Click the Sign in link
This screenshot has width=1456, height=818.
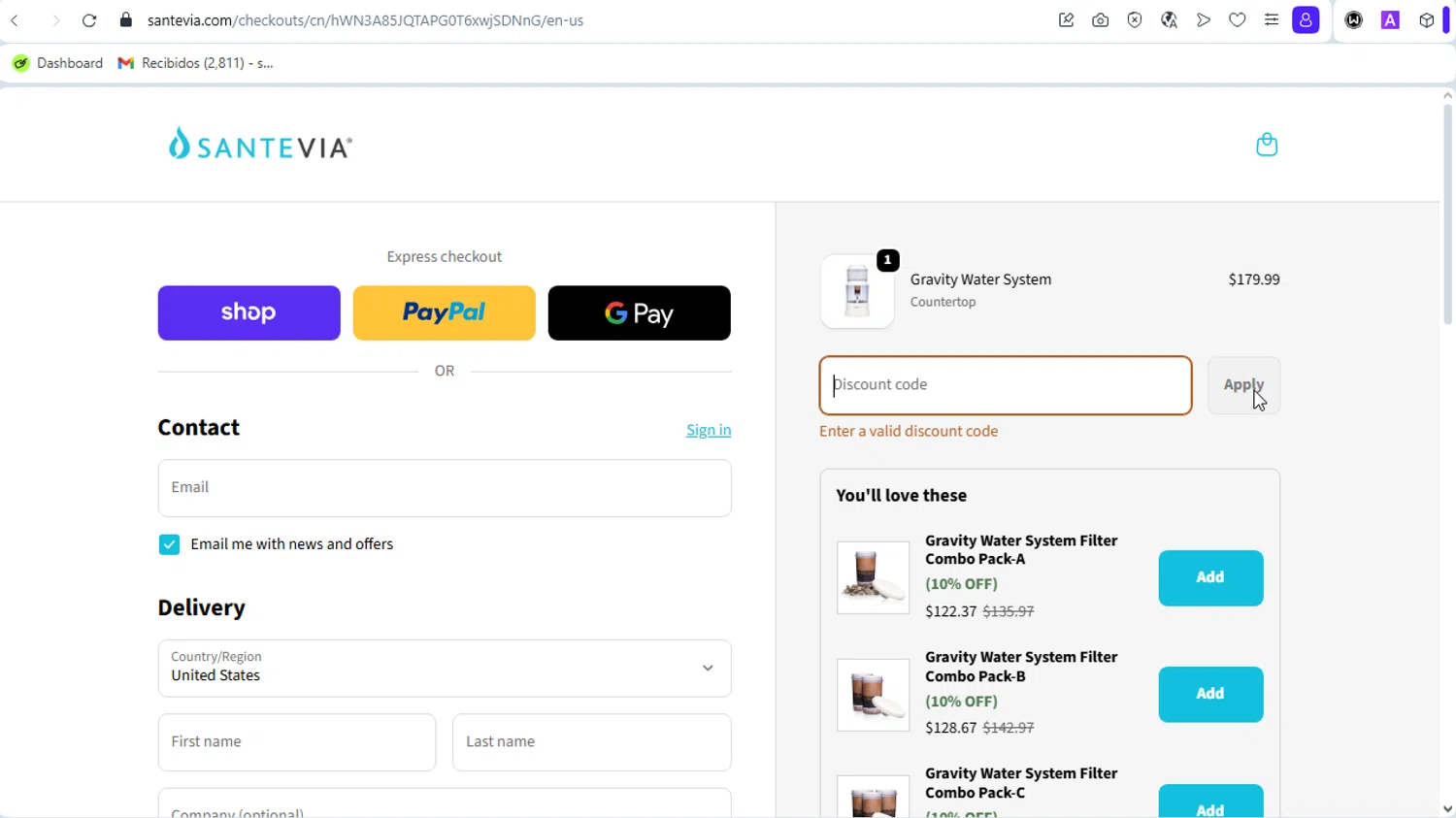pos(709,430)
